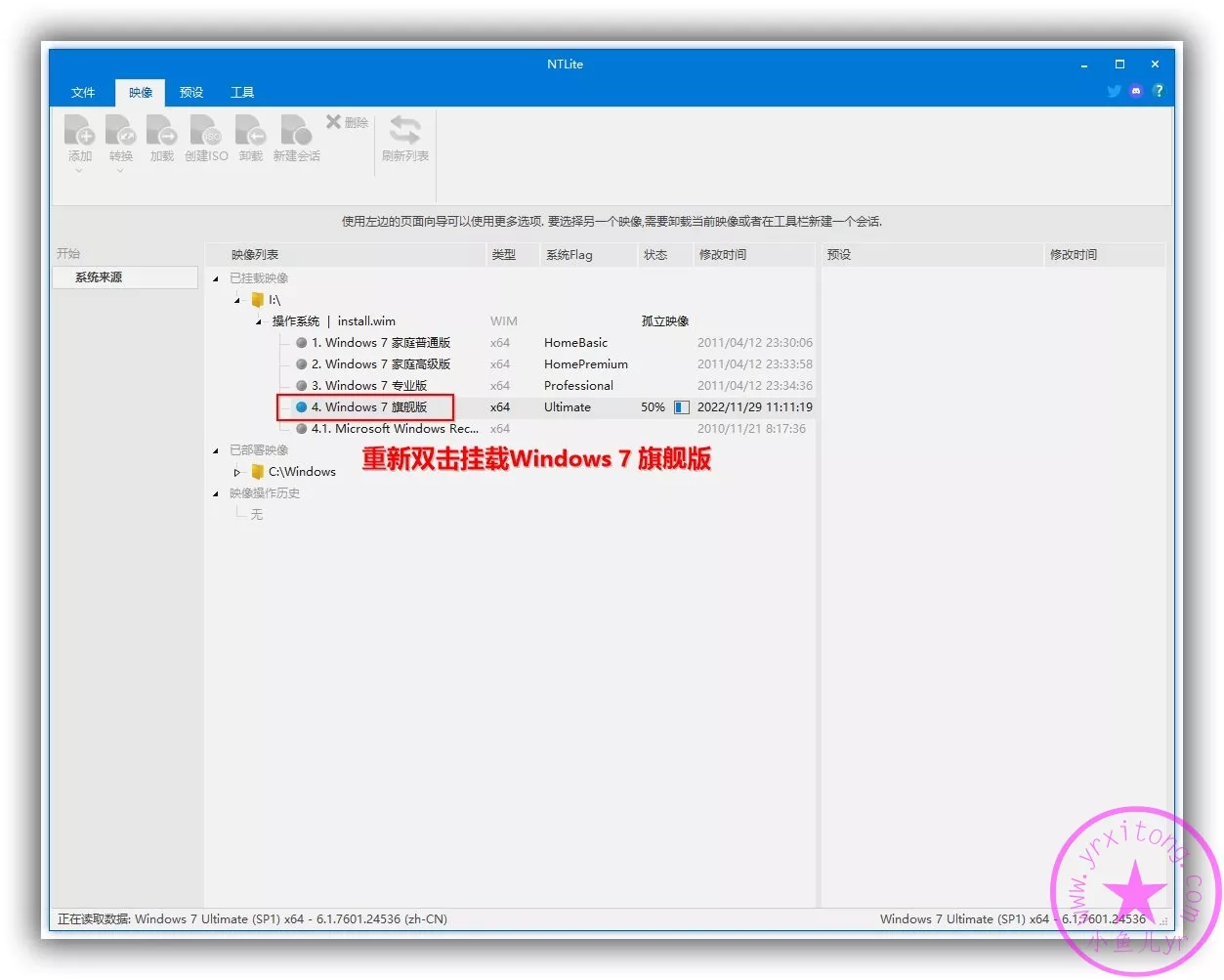Click the 修改时间 header in image list
Image resolution: width=1224 pixels, height=980 pixels.
[754, 255]
